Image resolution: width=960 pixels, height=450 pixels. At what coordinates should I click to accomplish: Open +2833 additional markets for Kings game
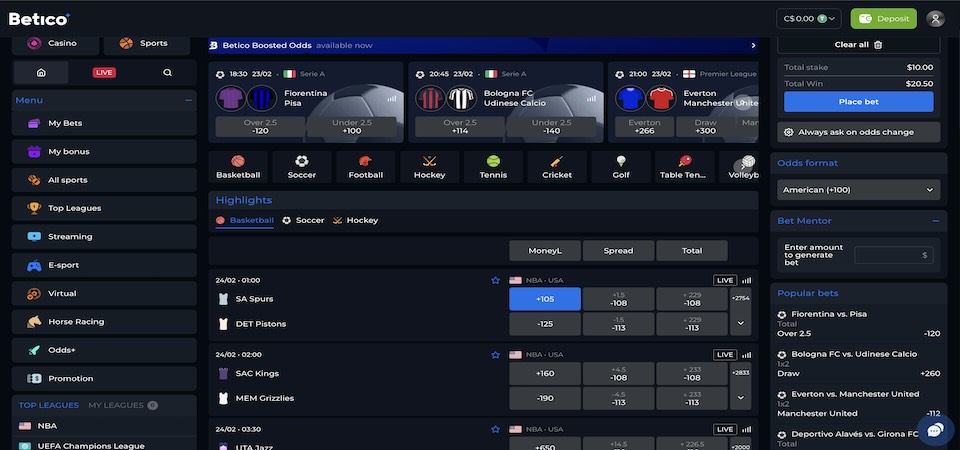(740, 373)
